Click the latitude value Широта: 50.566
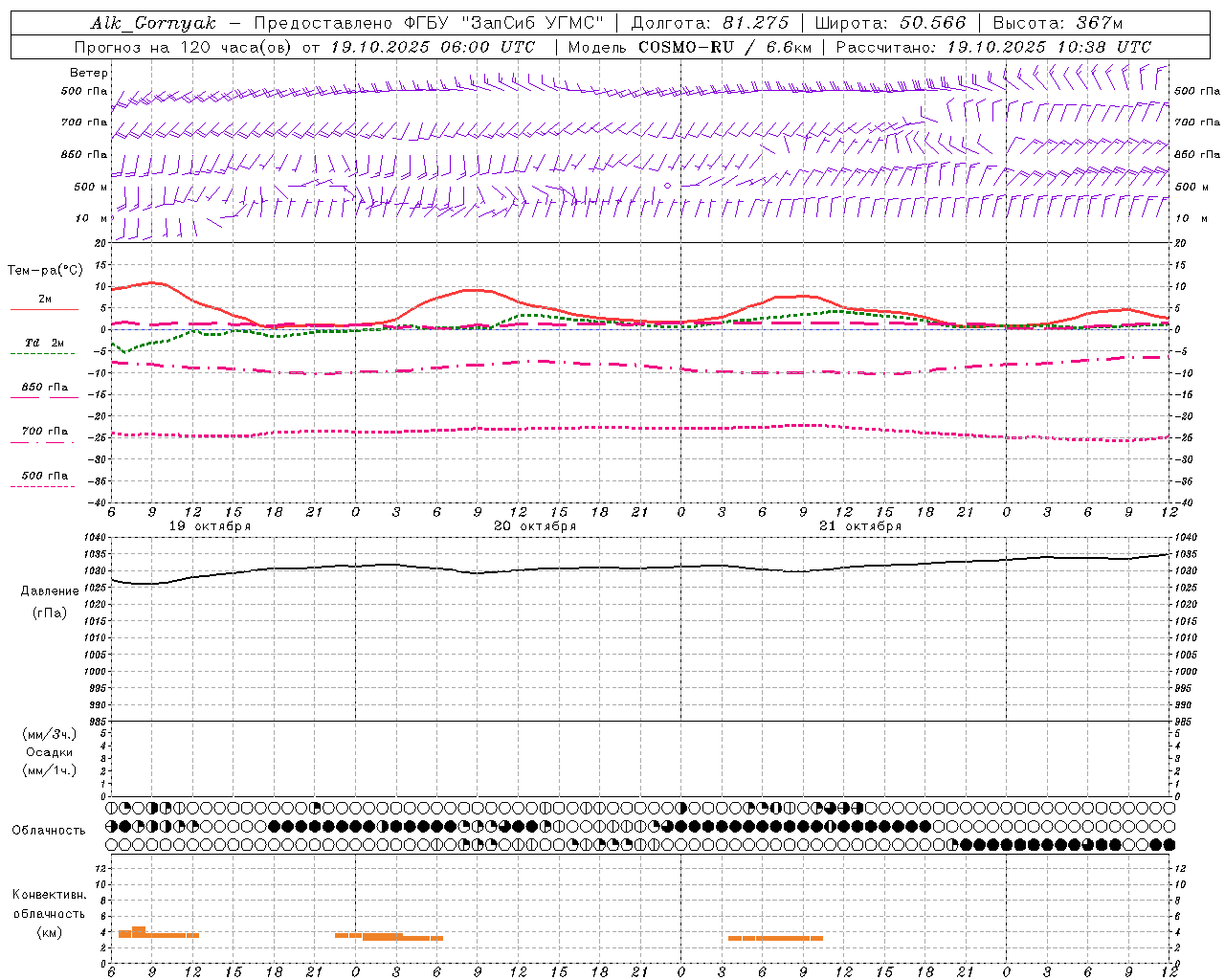Viewport: 1225px width, 980px height. (x=890, y=23)
